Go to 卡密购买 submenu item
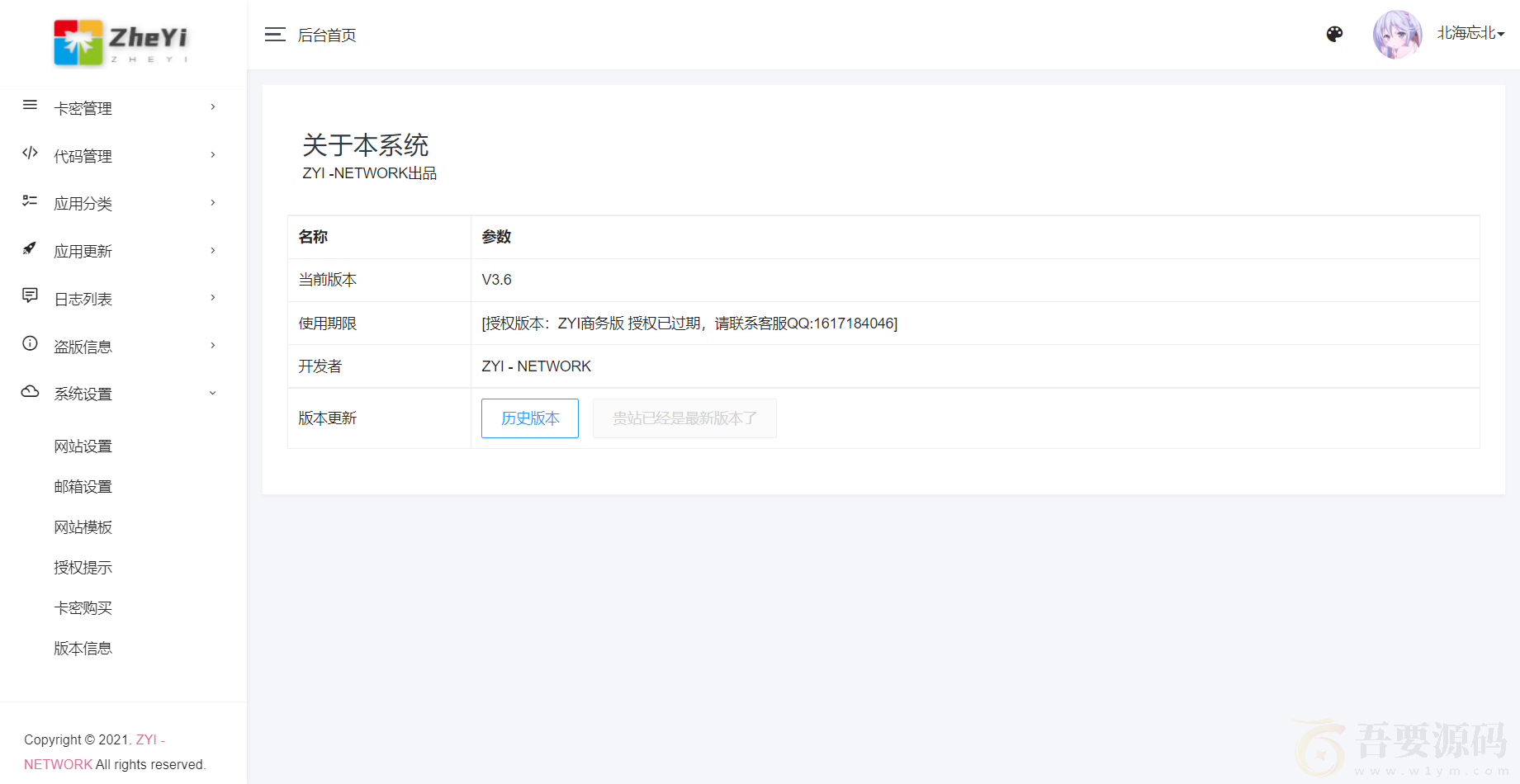The image size is (1520, 784). pos(83,608)
